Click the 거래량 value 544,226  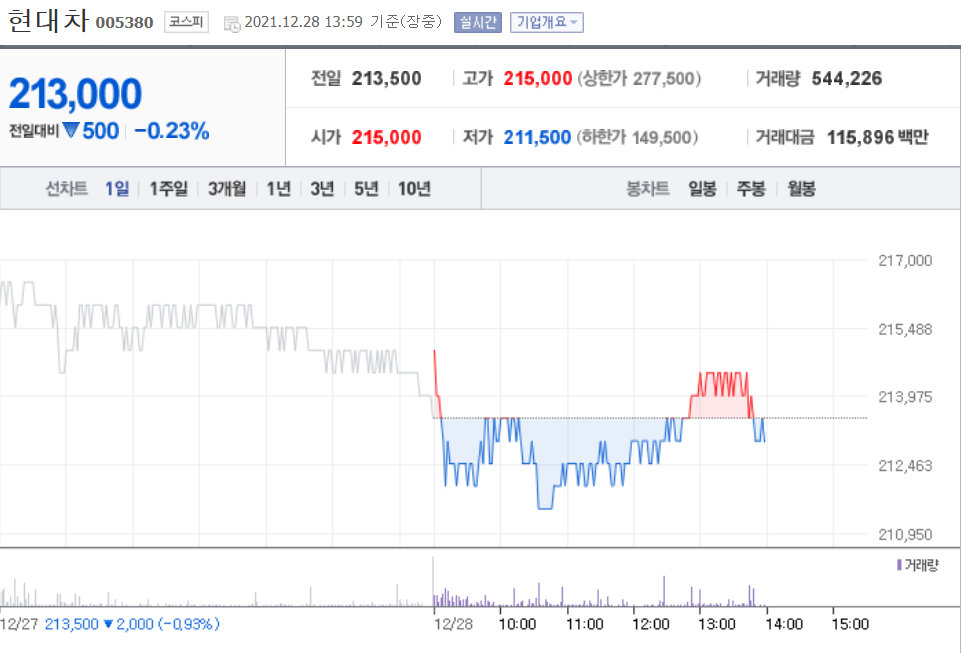[x=847, y=78]
